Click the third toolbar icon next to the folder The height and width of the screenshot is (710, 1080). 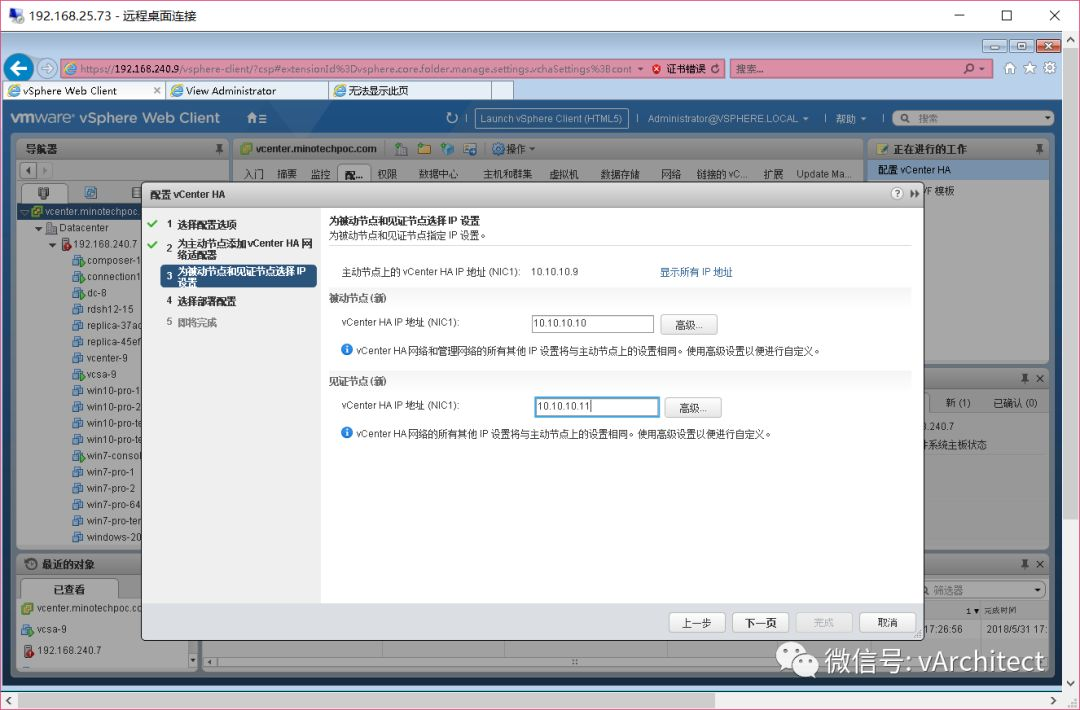click(447, 149)
